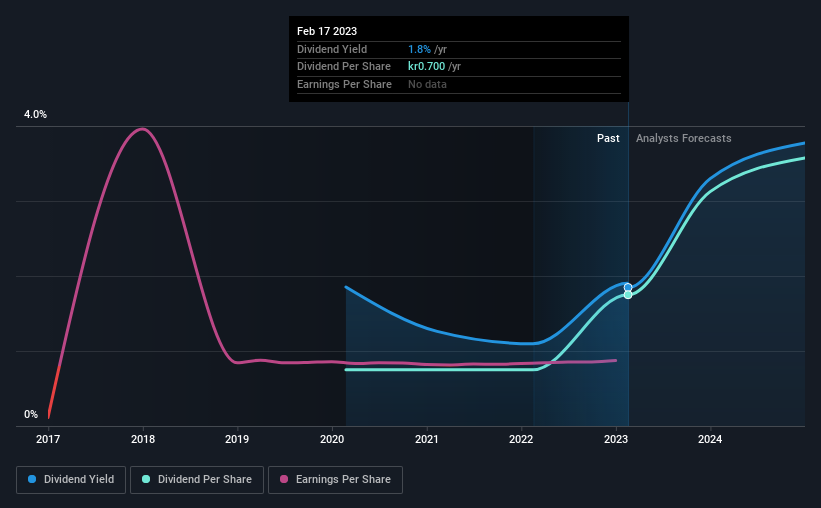
Task: Click the Analysts Forecasts label
Action: (683, 138)
